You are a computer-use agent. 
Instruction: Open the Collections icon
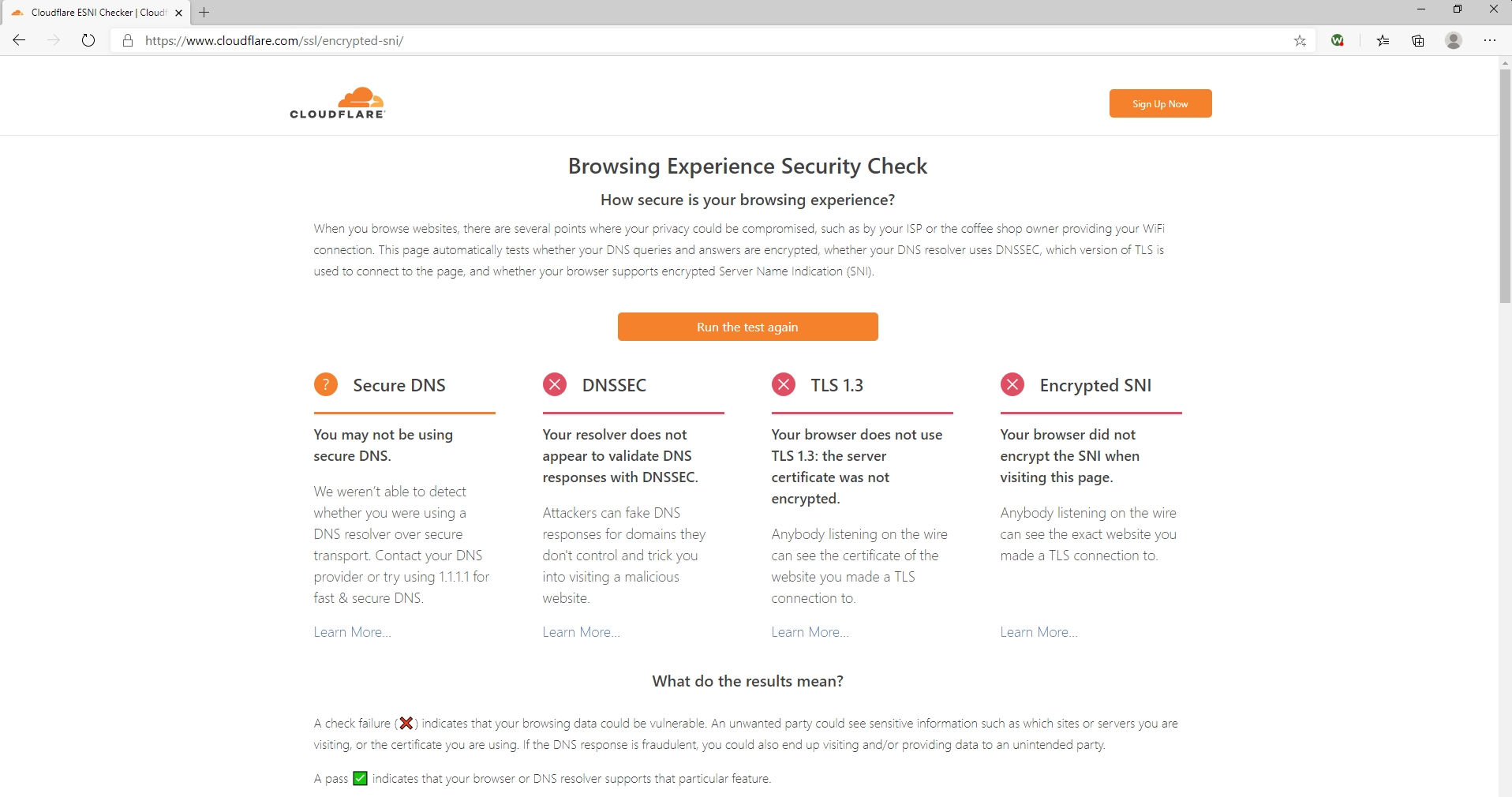(1418, 41)
